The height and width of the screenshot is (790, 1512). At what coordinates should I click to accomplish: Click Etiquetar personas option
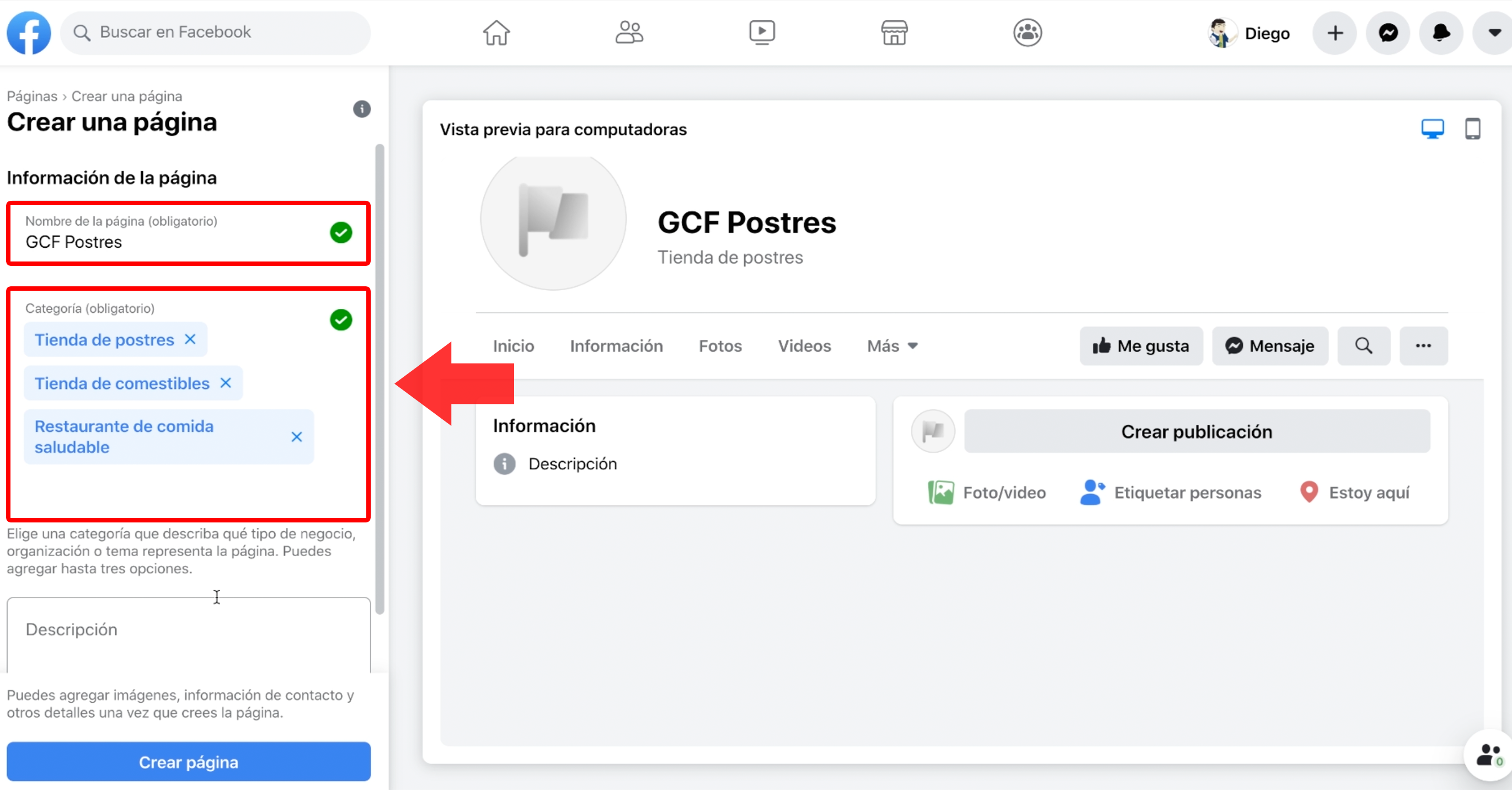click(1171, 492)
